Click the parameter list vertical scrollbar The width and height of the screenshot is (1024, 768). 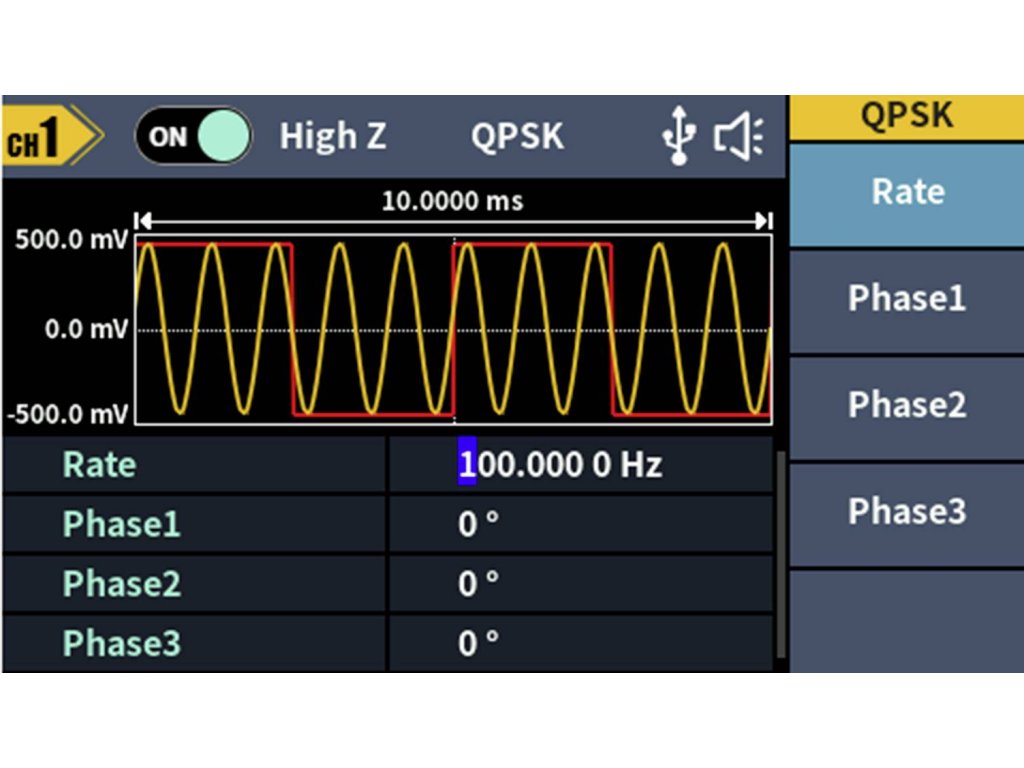coord(781,560)
